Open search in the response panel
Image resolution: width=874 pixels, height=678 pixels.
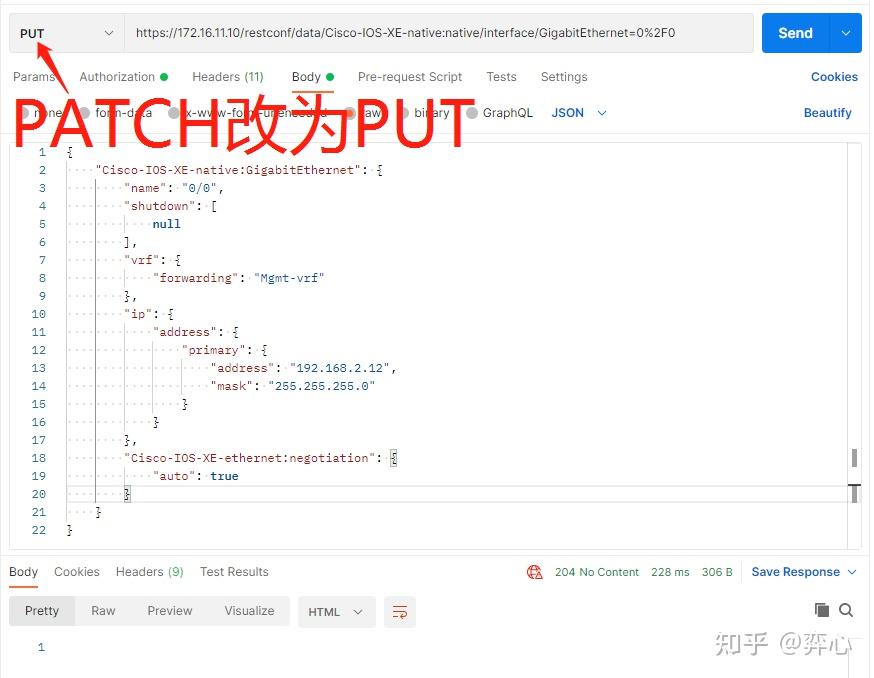pyautogui.click(x=846, y=609)
